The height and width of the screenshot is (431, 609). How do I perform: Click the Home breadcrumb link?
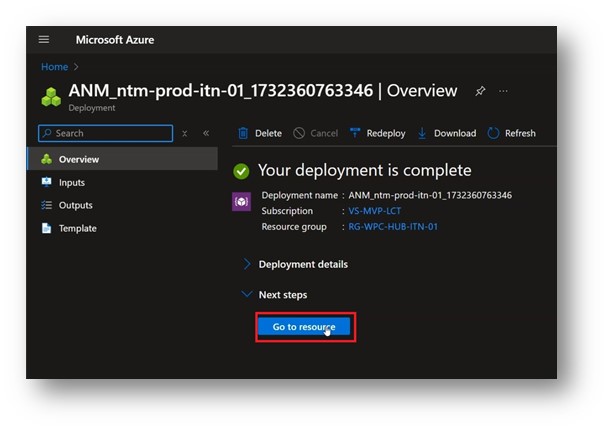click(54, 67)
